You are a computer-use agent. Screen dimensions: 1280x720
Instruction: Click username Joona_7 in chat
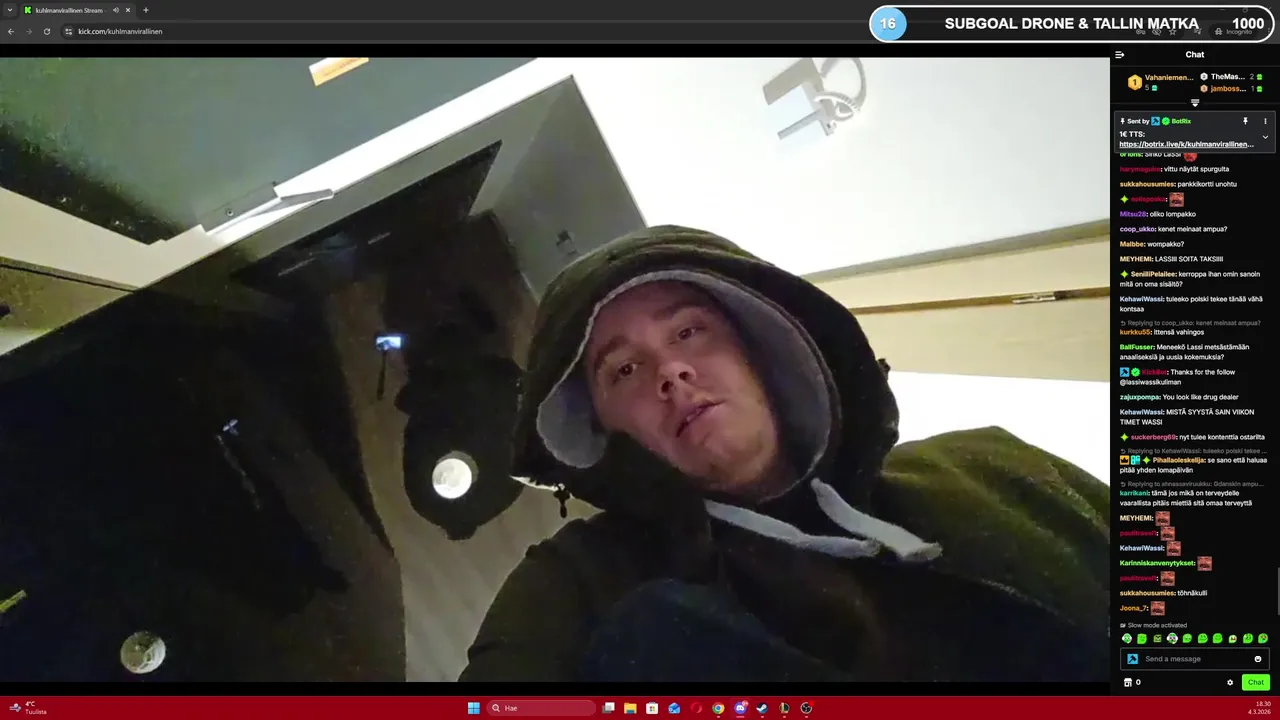(x=1134, y=608)
